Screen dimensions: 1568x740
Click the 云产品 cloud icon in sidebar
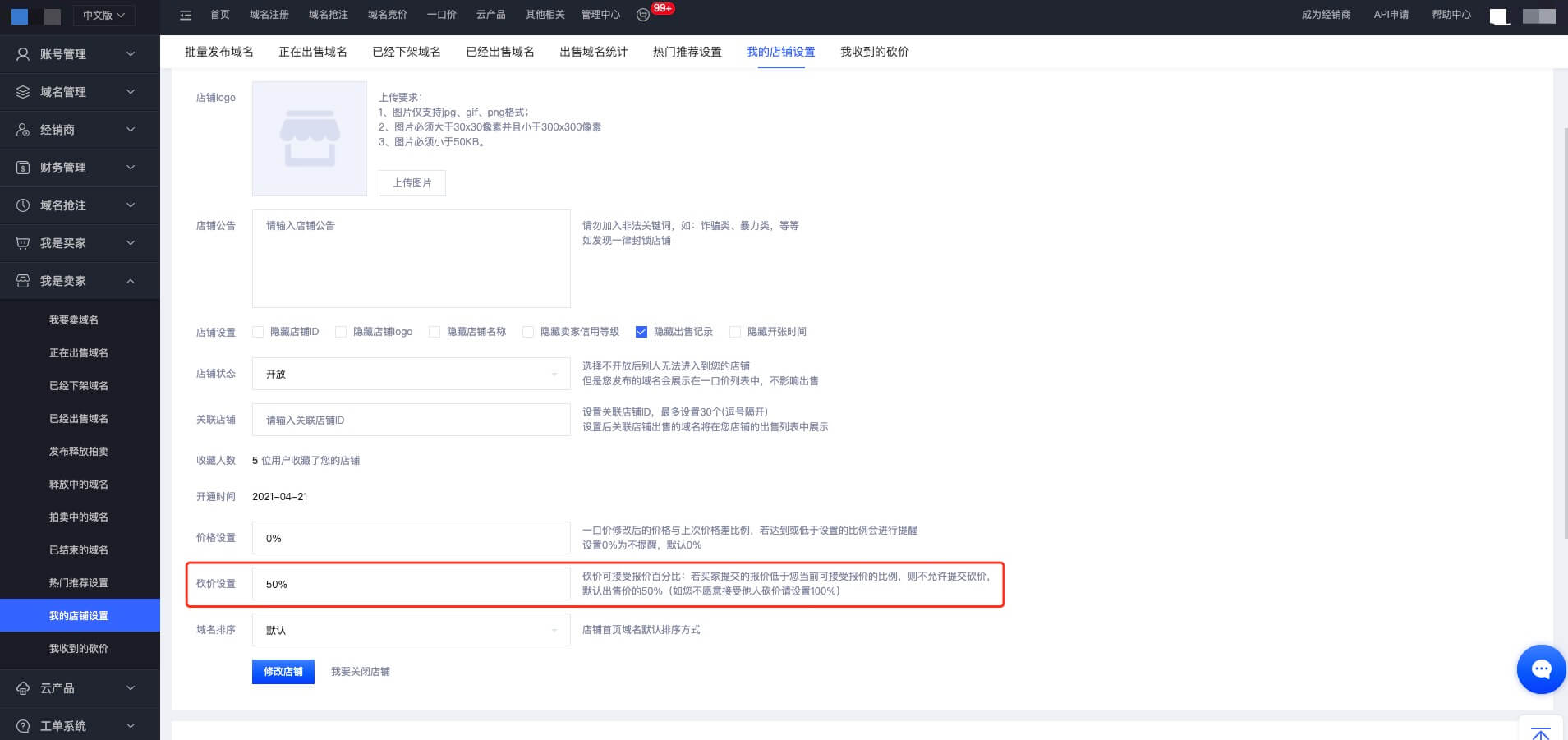pyautogui.click(x=23, y=688)
